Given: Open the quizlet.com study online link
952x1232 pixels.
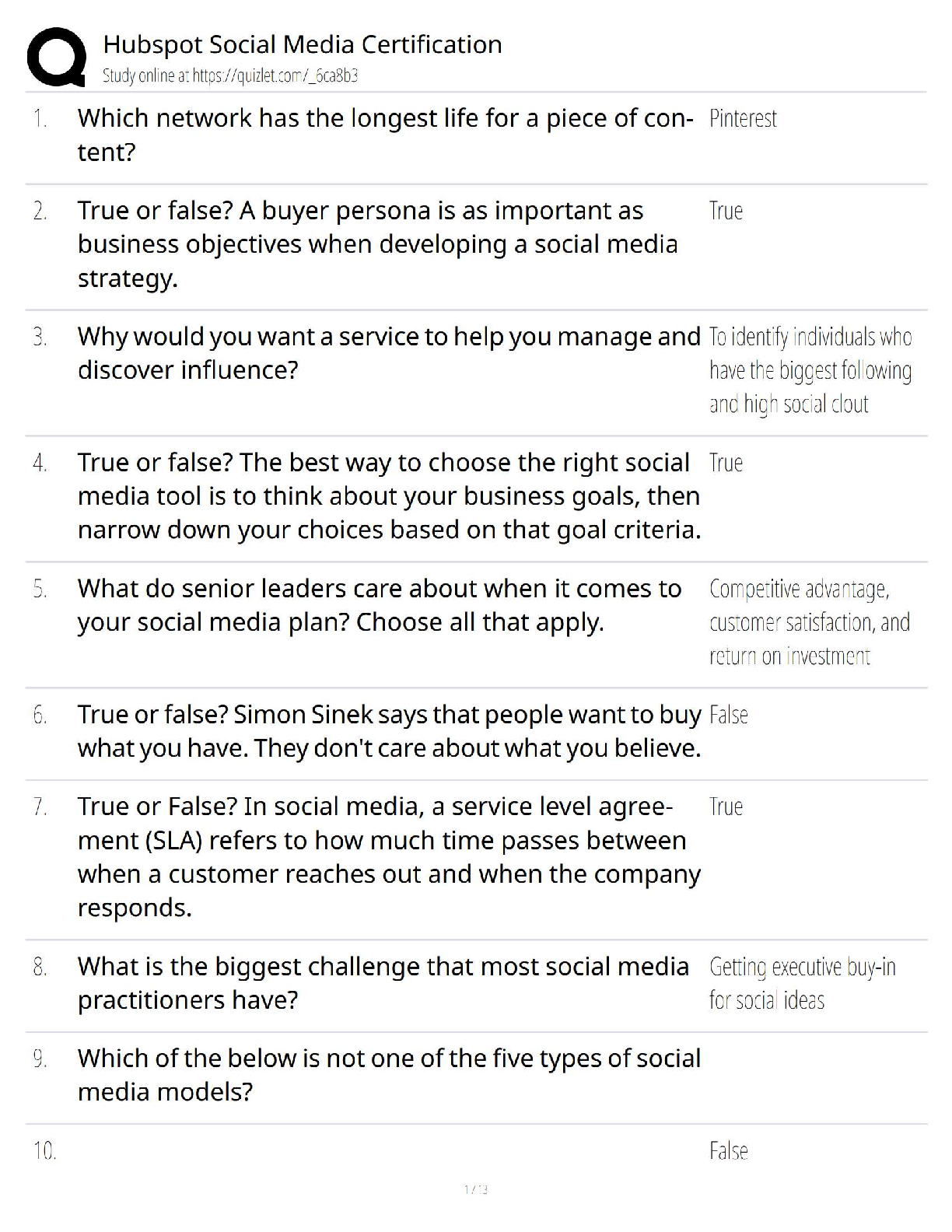Looking at the screenshot, I should (230, 75).
